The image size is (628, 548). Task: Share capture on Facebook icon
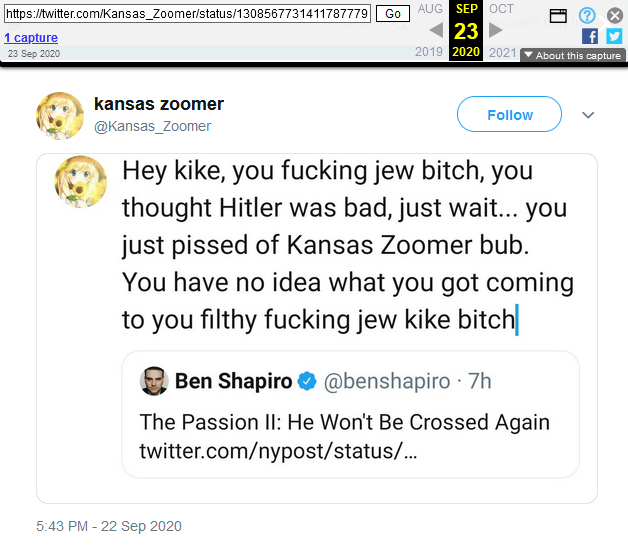tap(590, 36)
